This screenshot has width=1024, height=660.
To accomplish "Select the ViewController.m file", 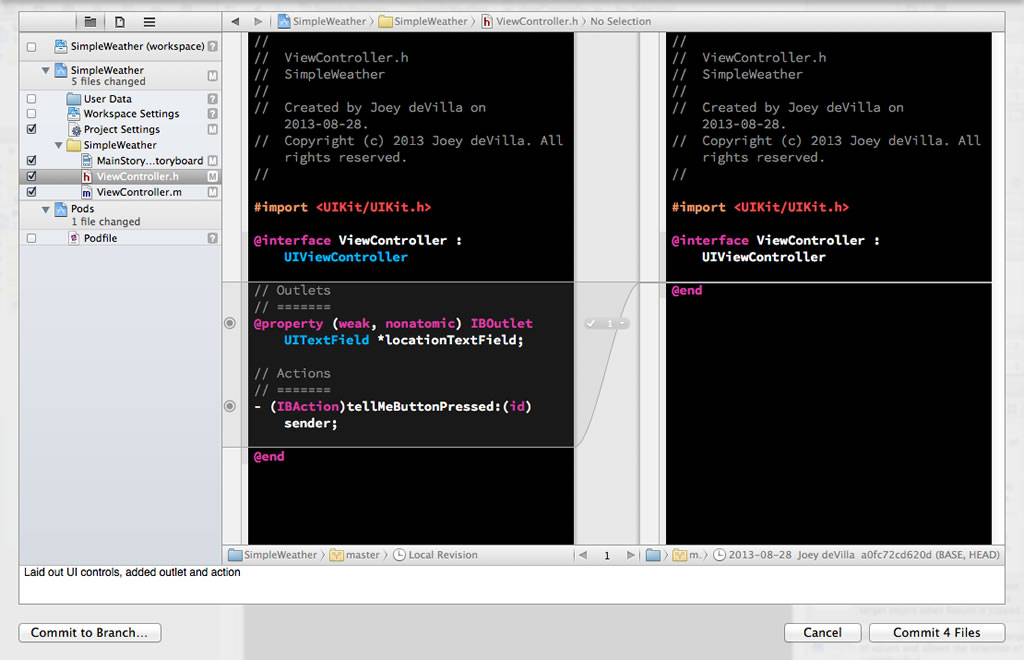I will 120,192.
